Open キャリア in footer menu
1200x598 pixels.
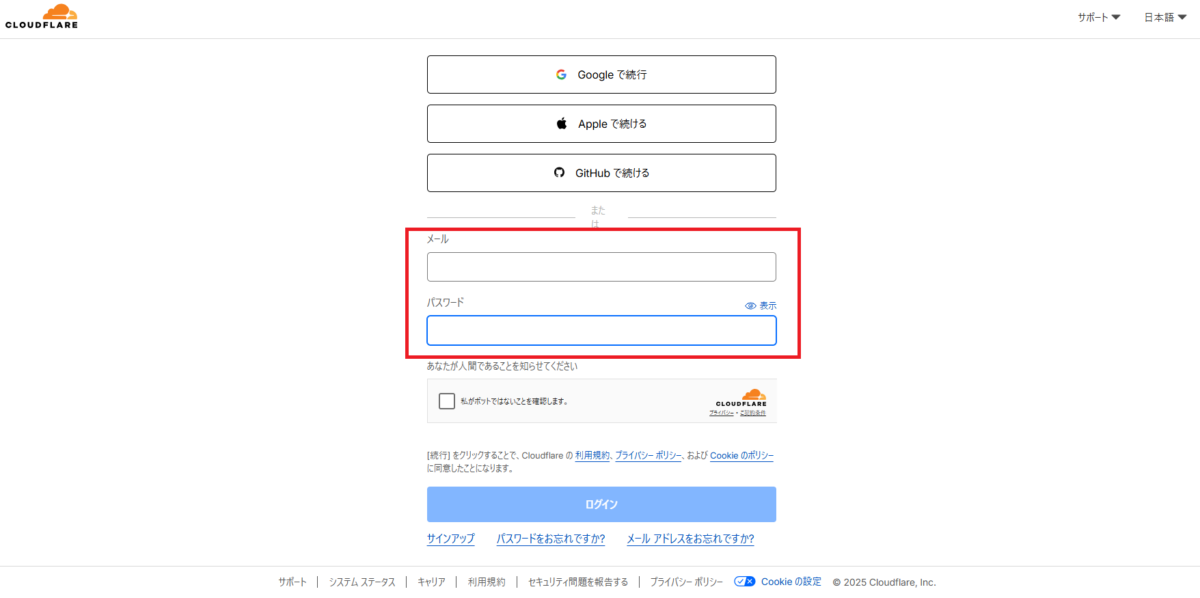click(431, 582)
